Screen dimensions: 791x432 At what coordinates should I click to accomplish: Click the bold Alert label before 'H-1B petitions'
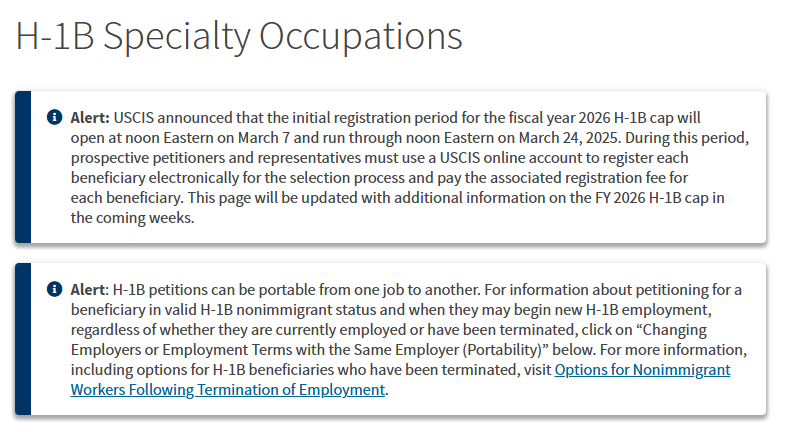click(x=89, y=290)
